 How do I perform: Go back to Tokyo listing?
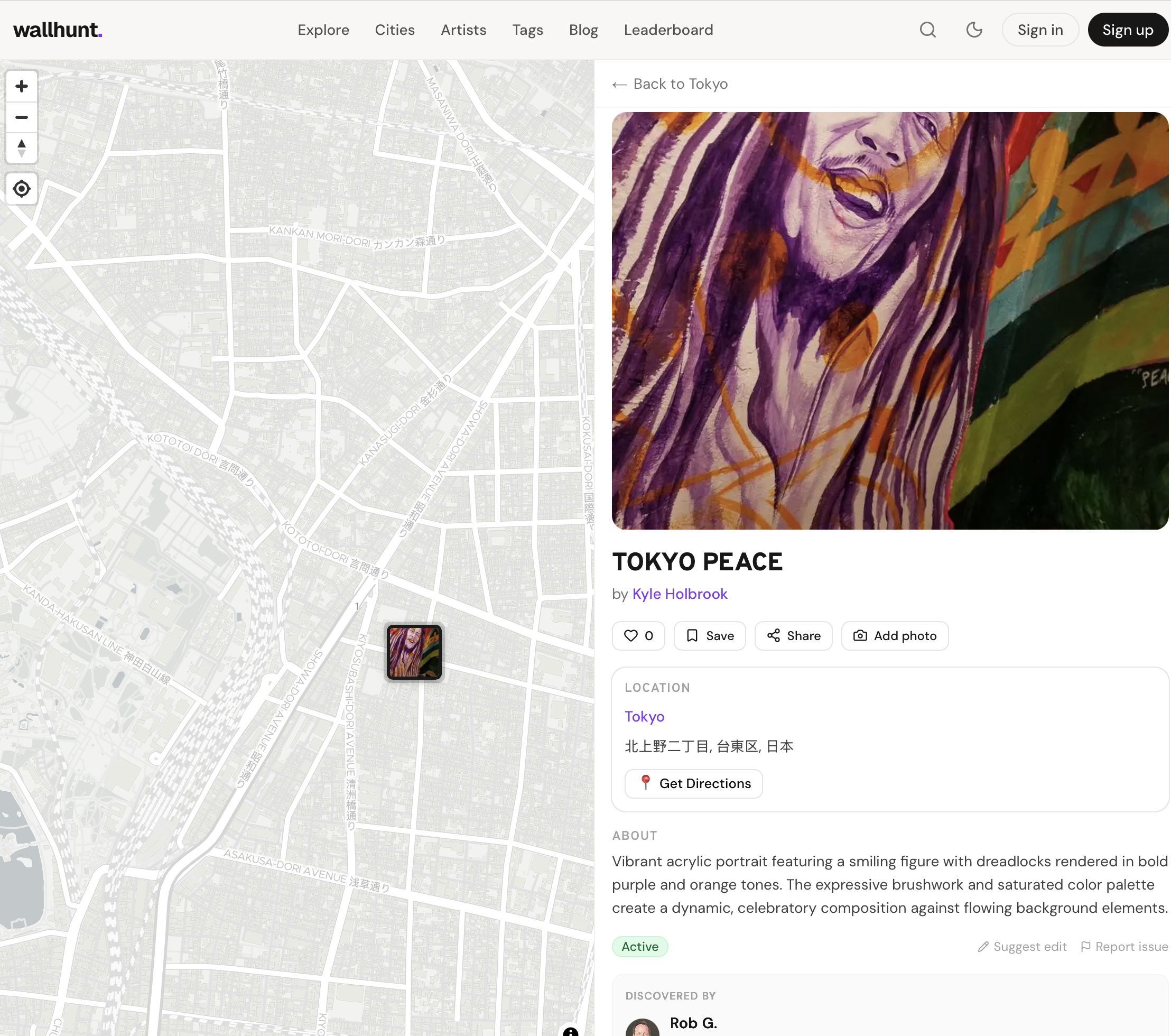[x=670, y=84]
